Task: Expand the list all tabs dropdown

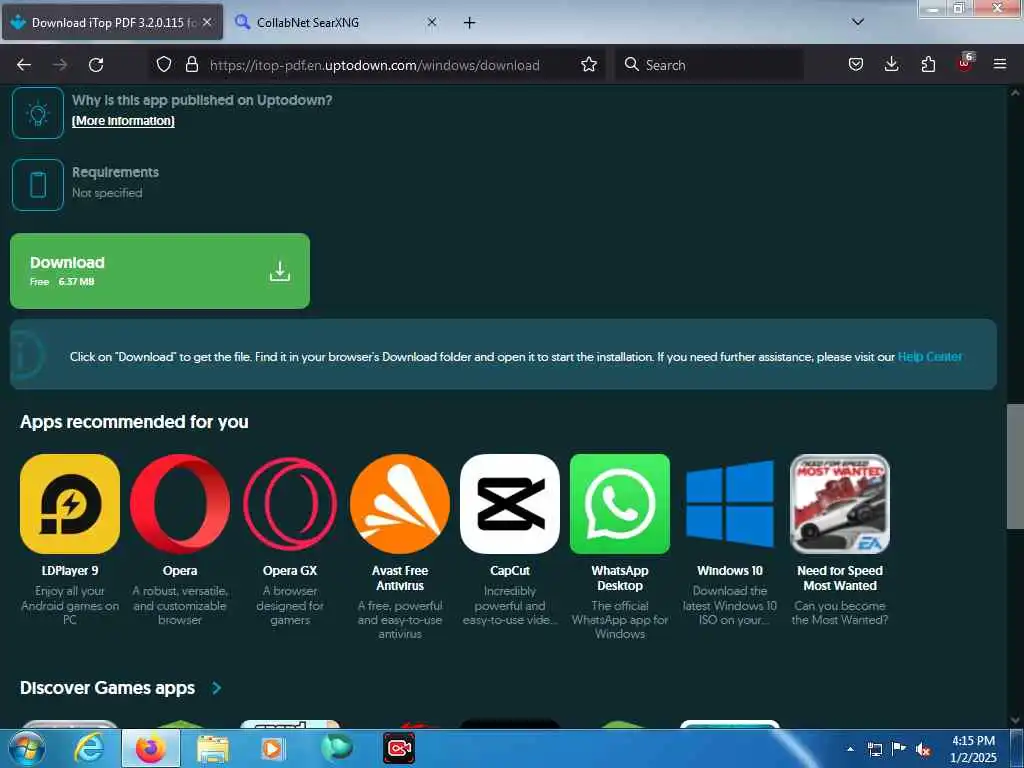Action: tap(858, 22)
